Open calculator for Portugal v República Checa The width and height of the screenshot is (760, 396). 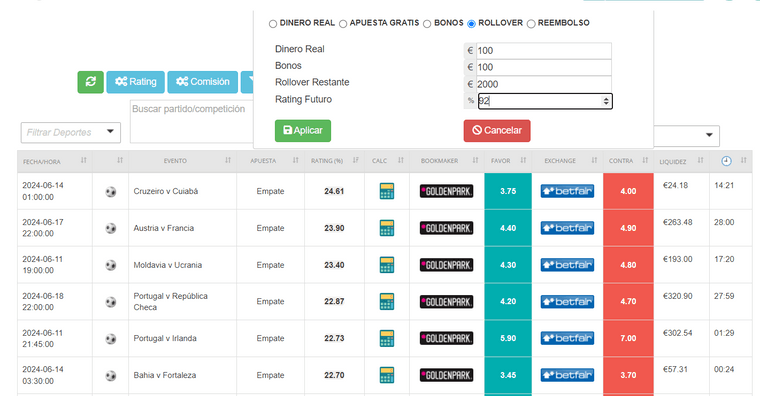pos(386,301)
